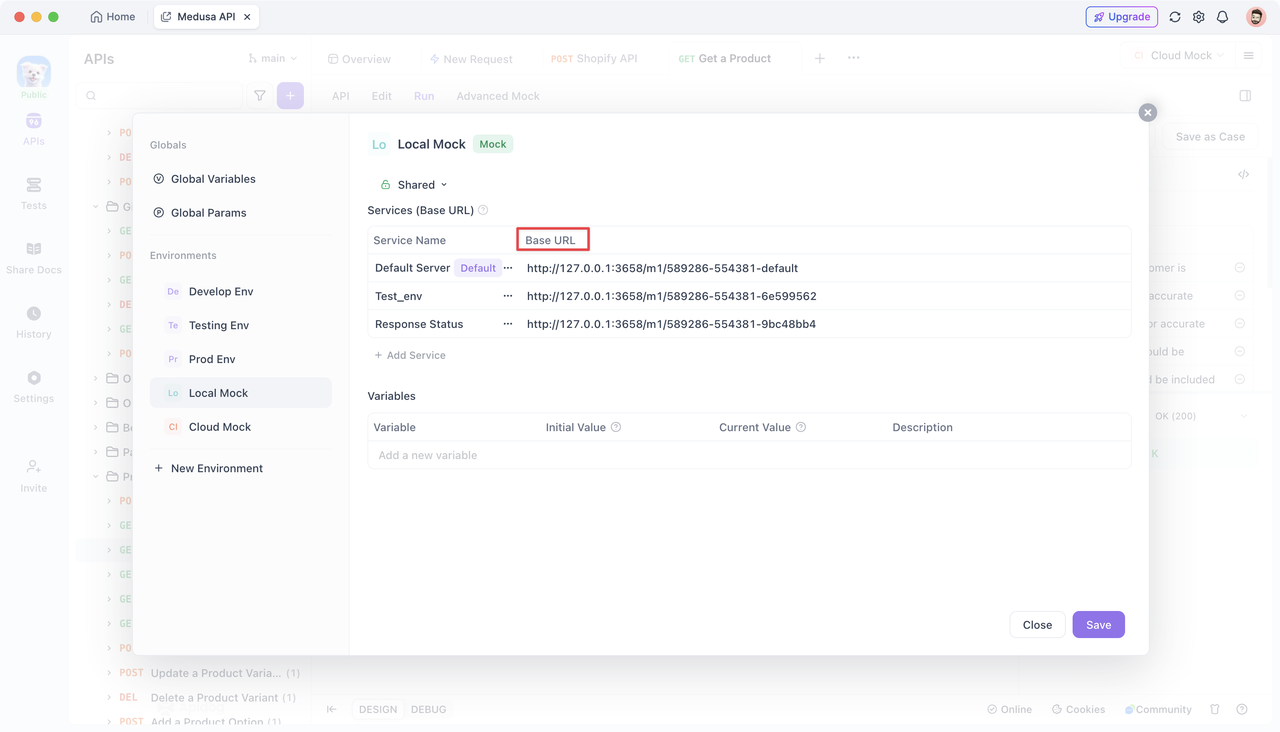Image resolution: width=1280 pixels, height=732 pixels.
Task: Click Save as Case button
Action: pyautogui.click(x=1210, y=137)
